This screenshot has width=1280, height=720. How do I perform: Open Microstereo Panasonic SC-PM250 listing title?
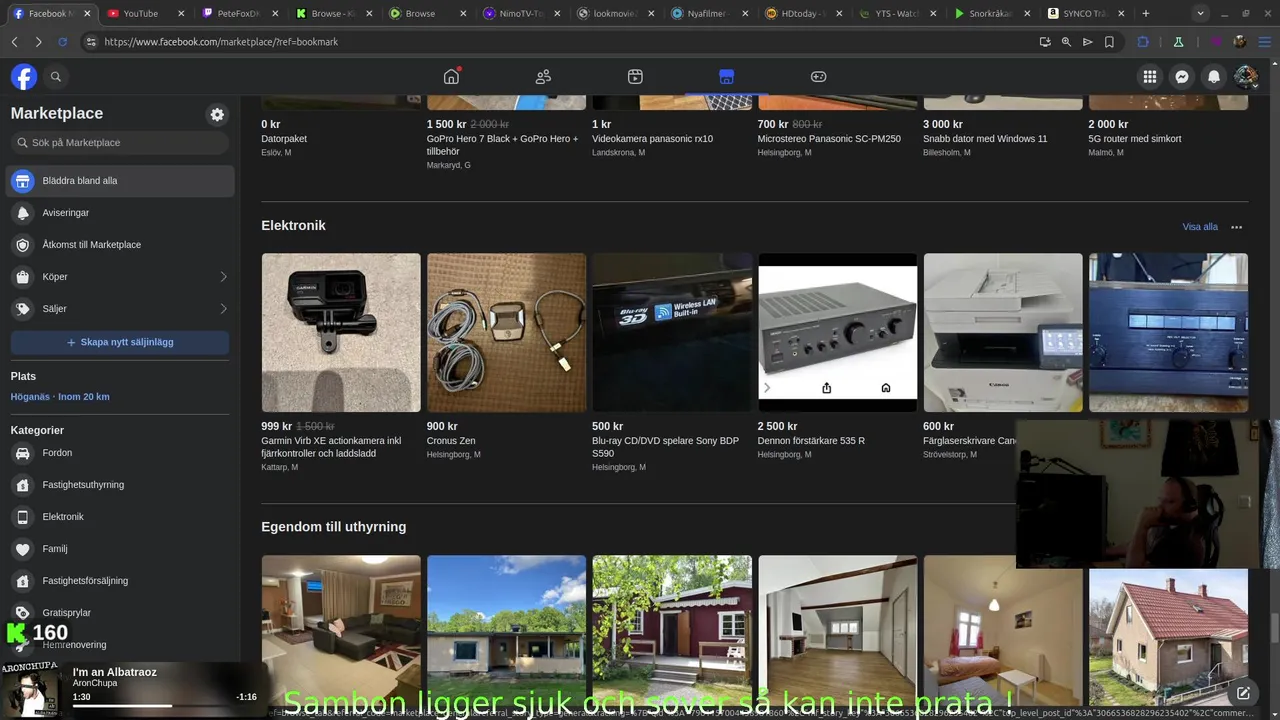pos(829,139)
